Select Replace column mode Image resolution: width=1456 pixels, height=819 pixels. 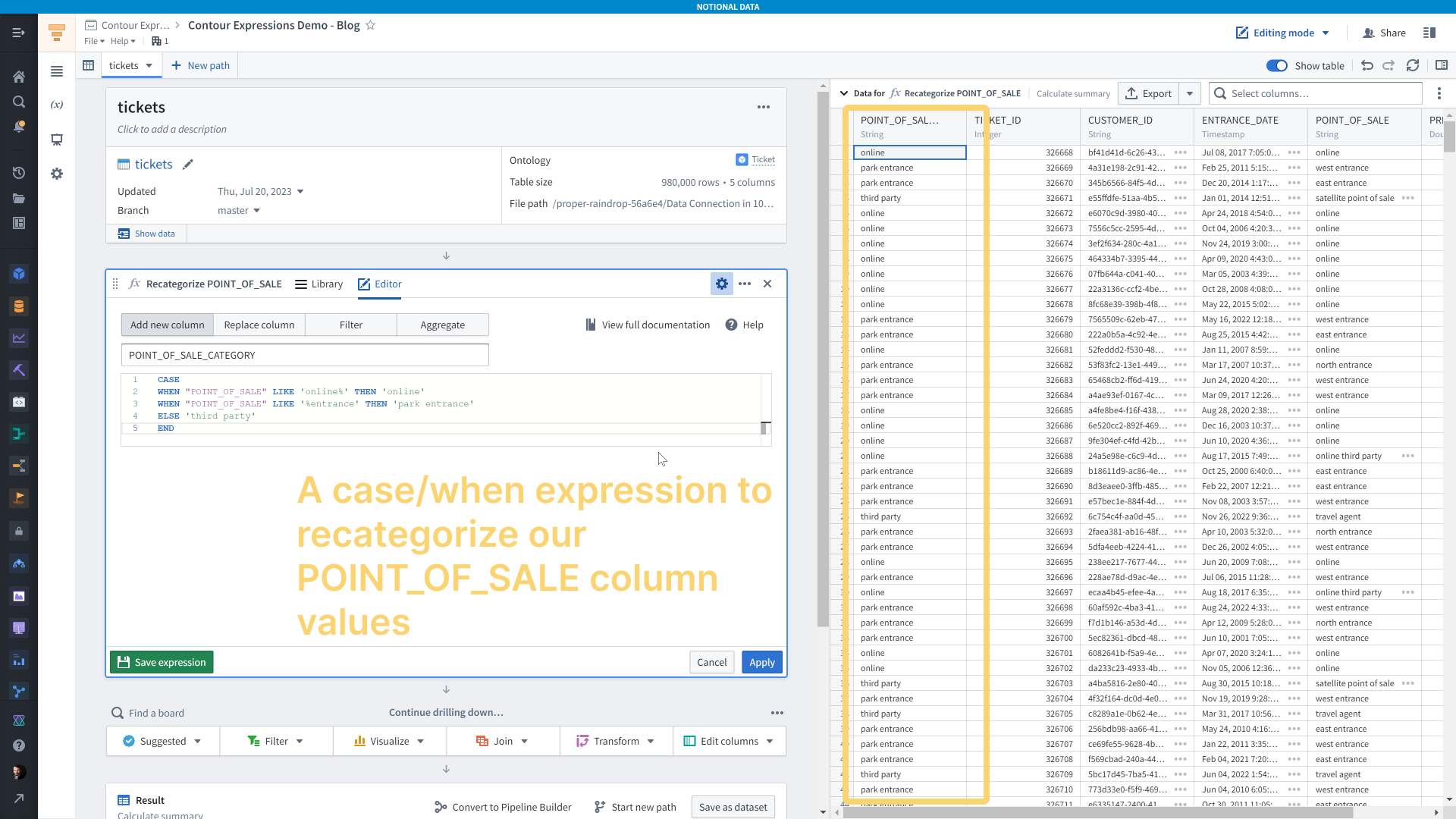click(259, 325)
